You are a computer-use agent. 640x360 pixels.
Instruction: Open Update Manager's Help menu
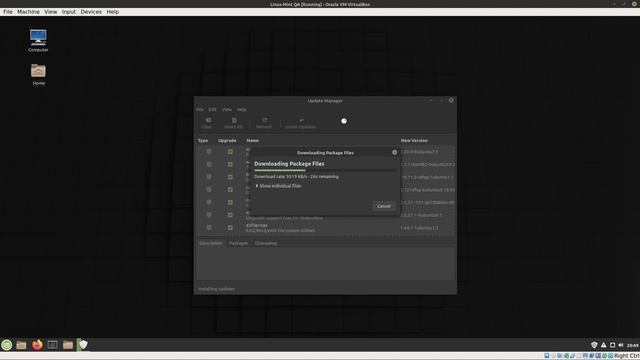[x=242, y=109]
